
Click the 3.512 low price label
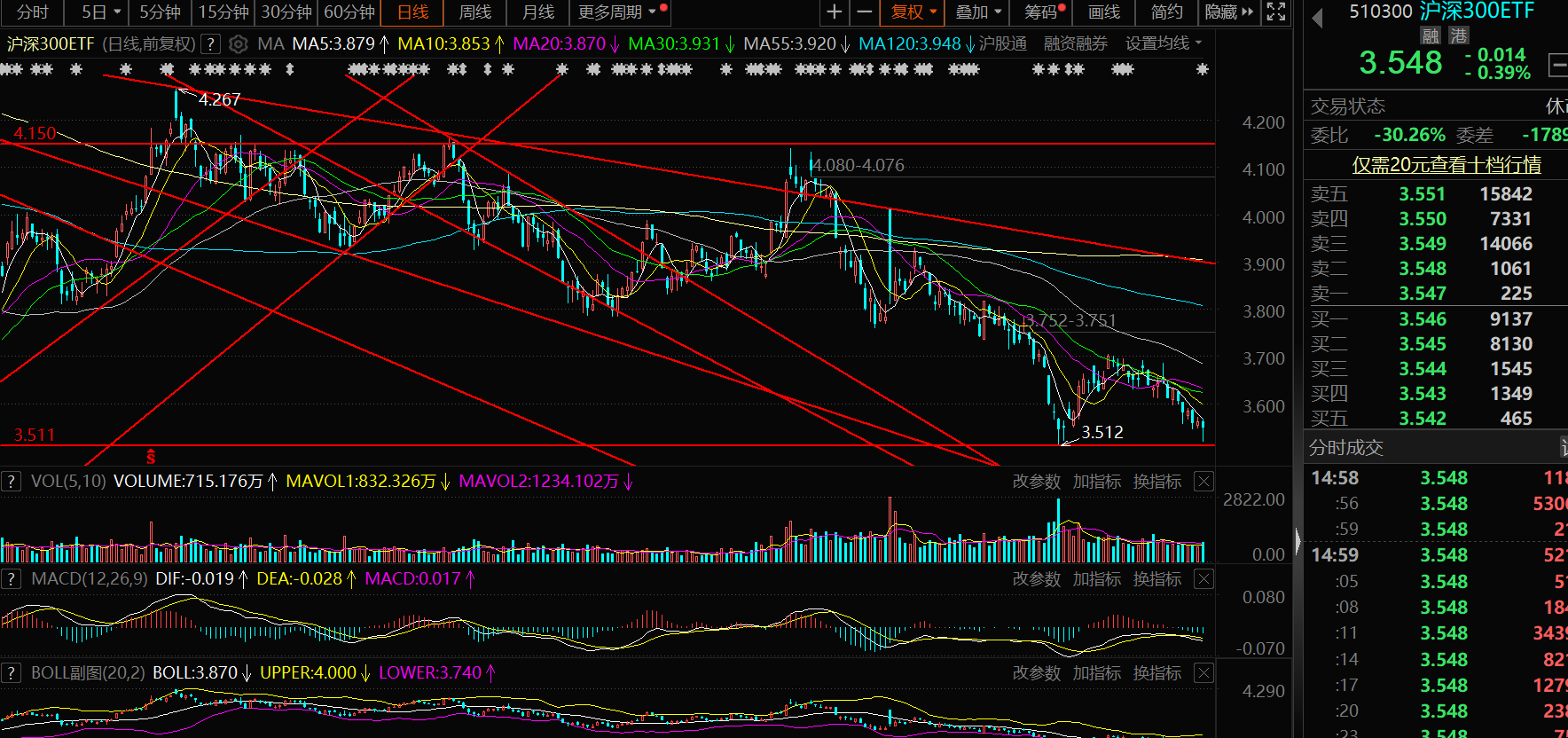1102,432
